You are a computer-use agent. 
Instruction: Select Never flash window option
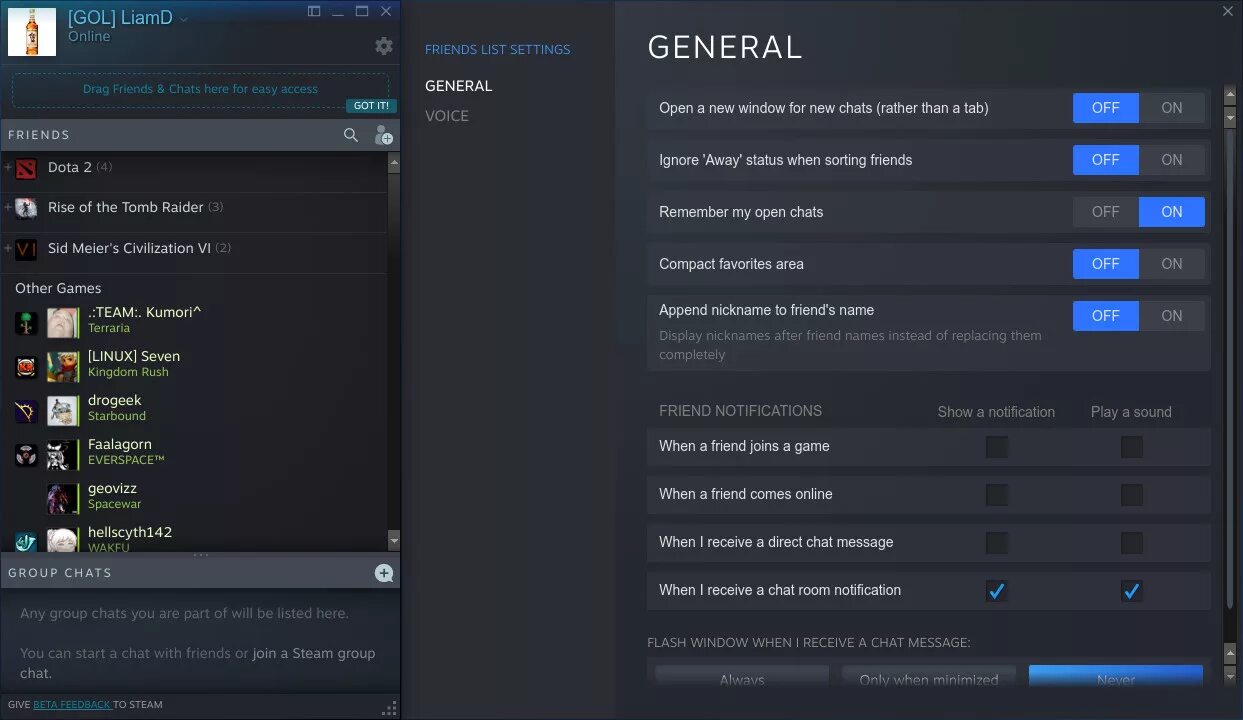1116,675
